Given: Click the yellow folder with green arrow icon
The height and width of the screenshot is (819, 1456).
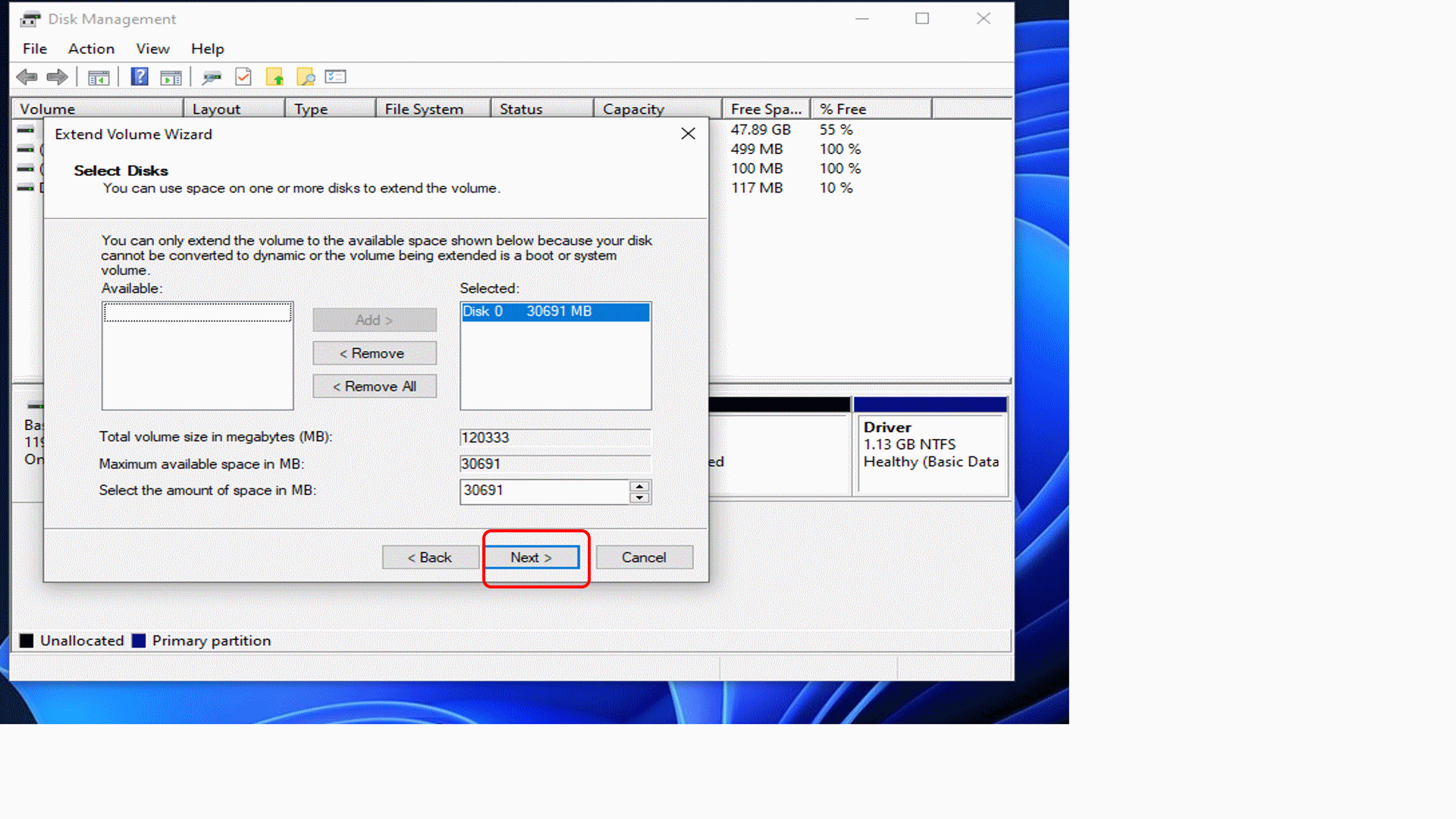Looking at the screenshot, I should pyautogui.click(x=275, y=77).
